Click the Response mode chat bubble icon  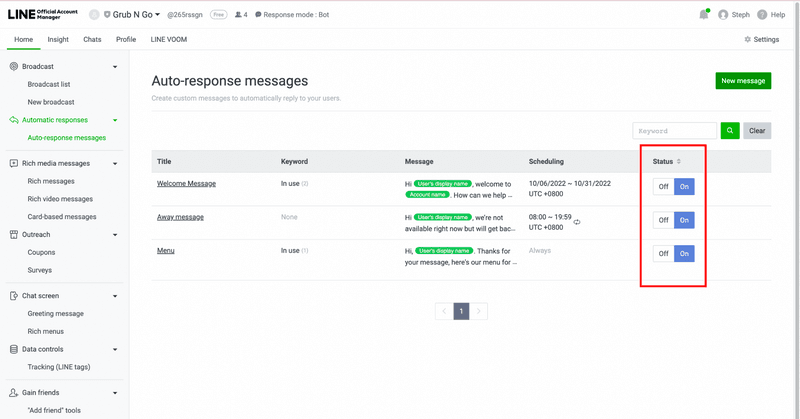point(258,15)
